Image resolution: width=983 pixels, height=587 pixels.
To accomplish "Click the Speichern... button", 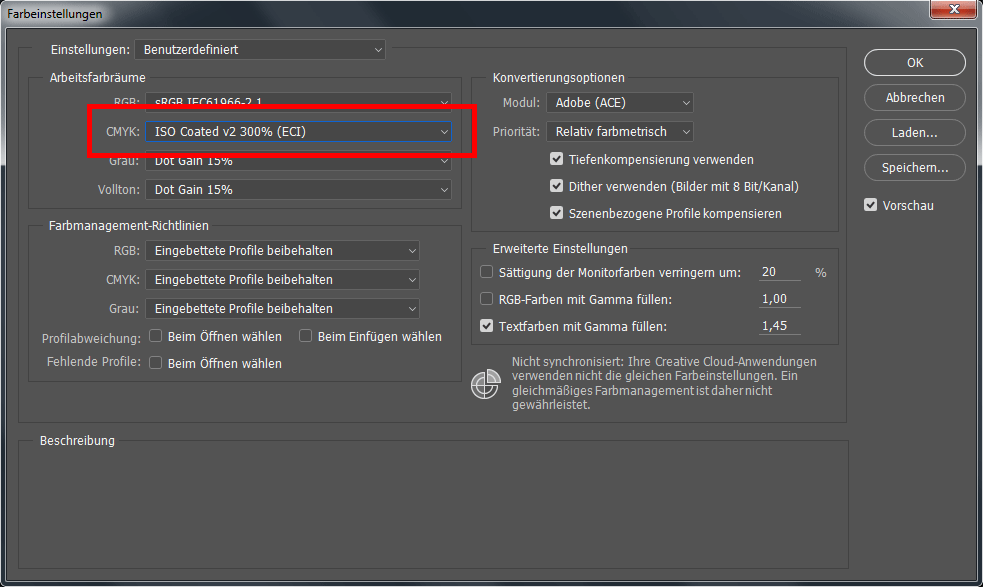I will 914,167.
